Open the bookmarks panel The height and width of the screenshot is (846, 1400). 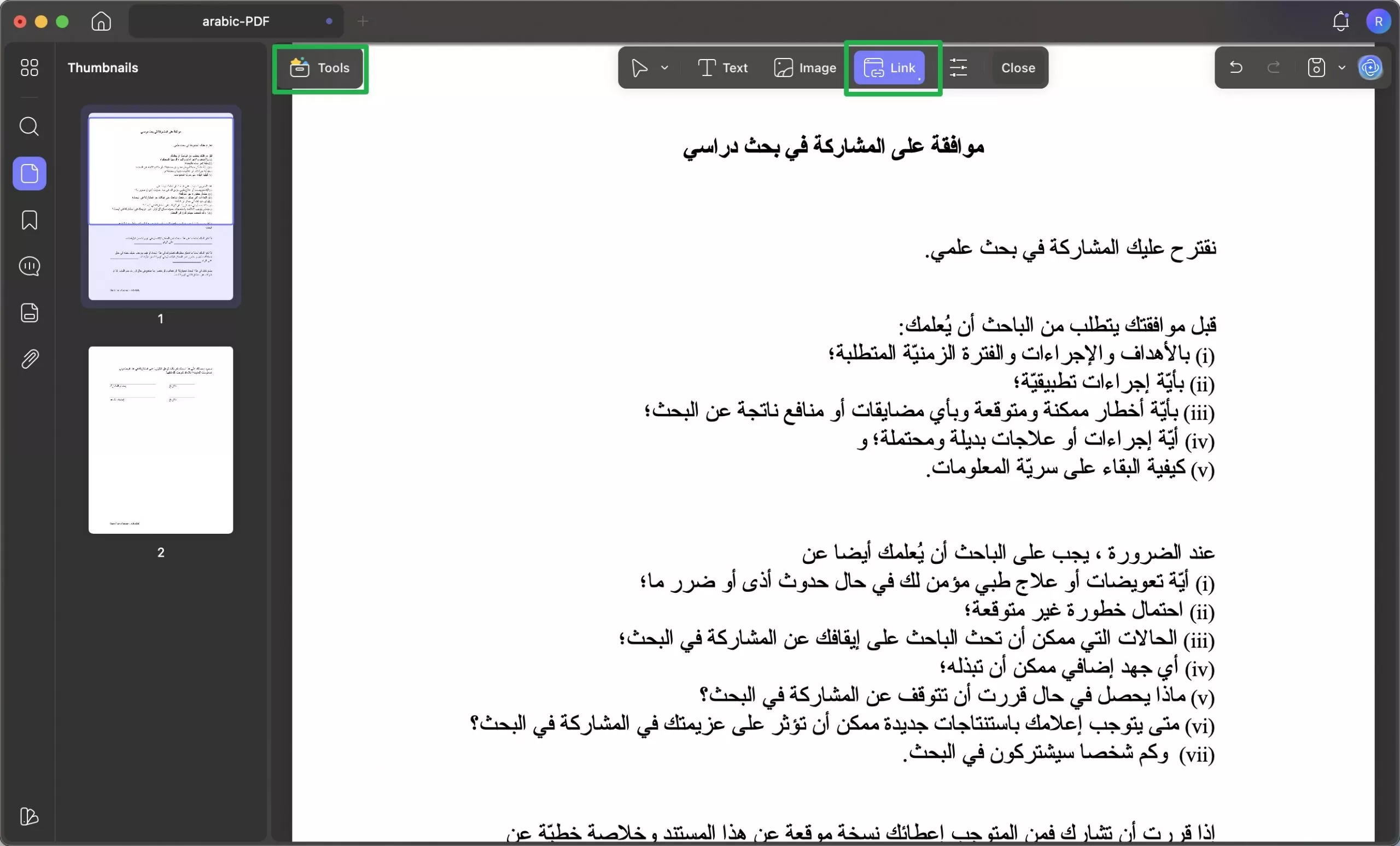[x=29, y=220]
